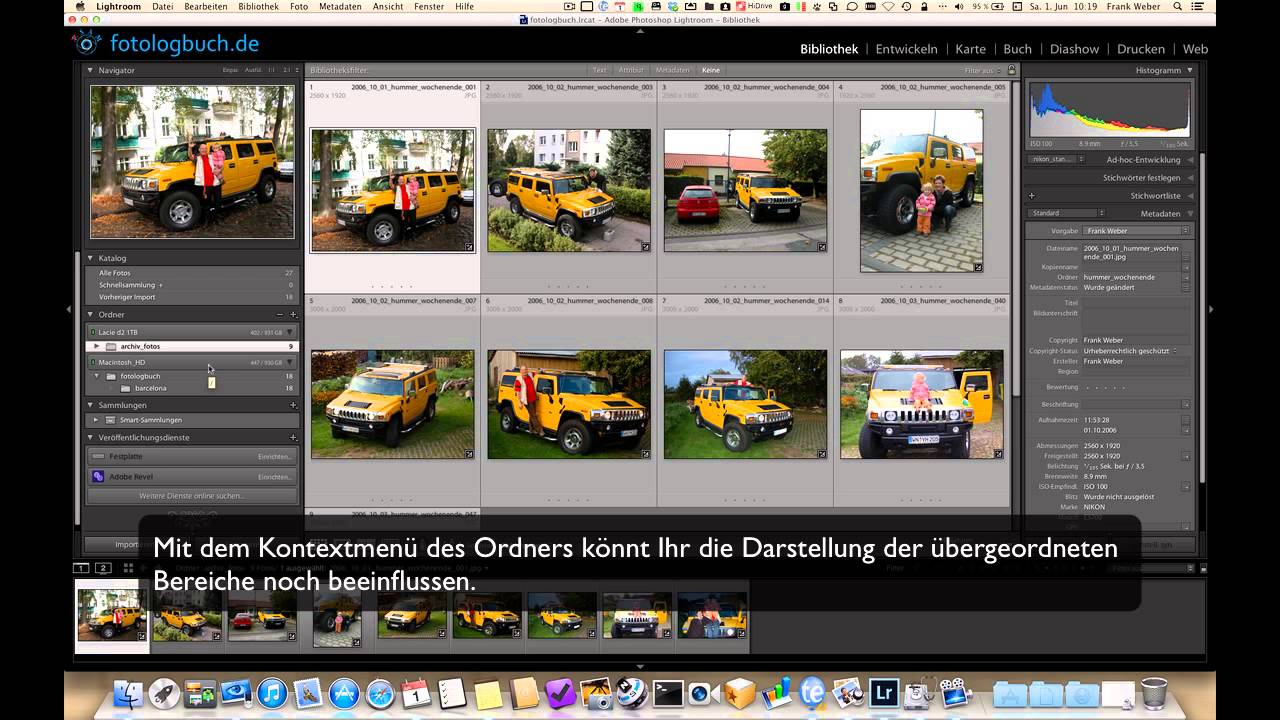The height and width of the screenshot is (720, 1280).
Task: Select second window display 2 icon
Action: (103, 568)
